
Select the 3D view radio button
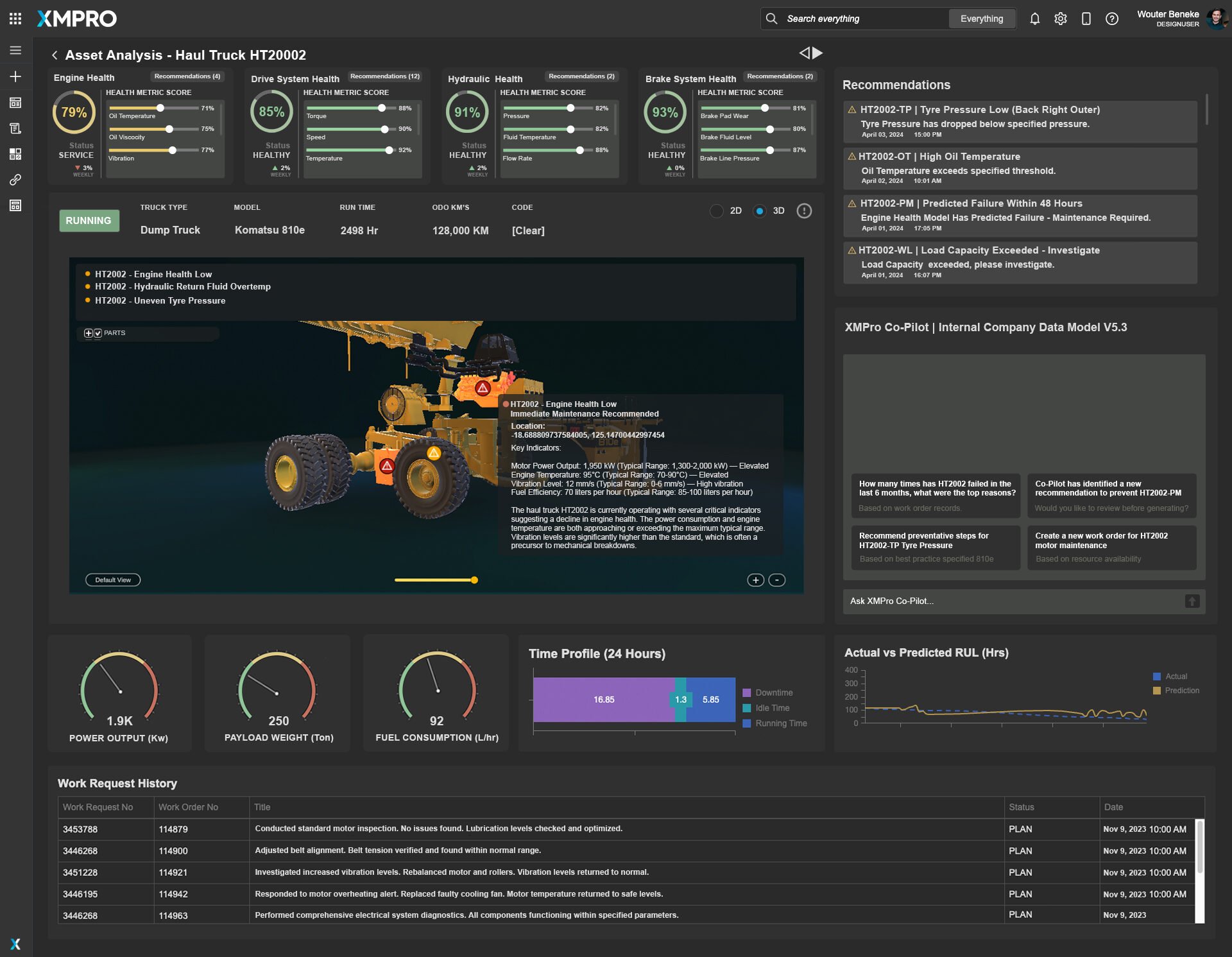click(x=759, y=211)
